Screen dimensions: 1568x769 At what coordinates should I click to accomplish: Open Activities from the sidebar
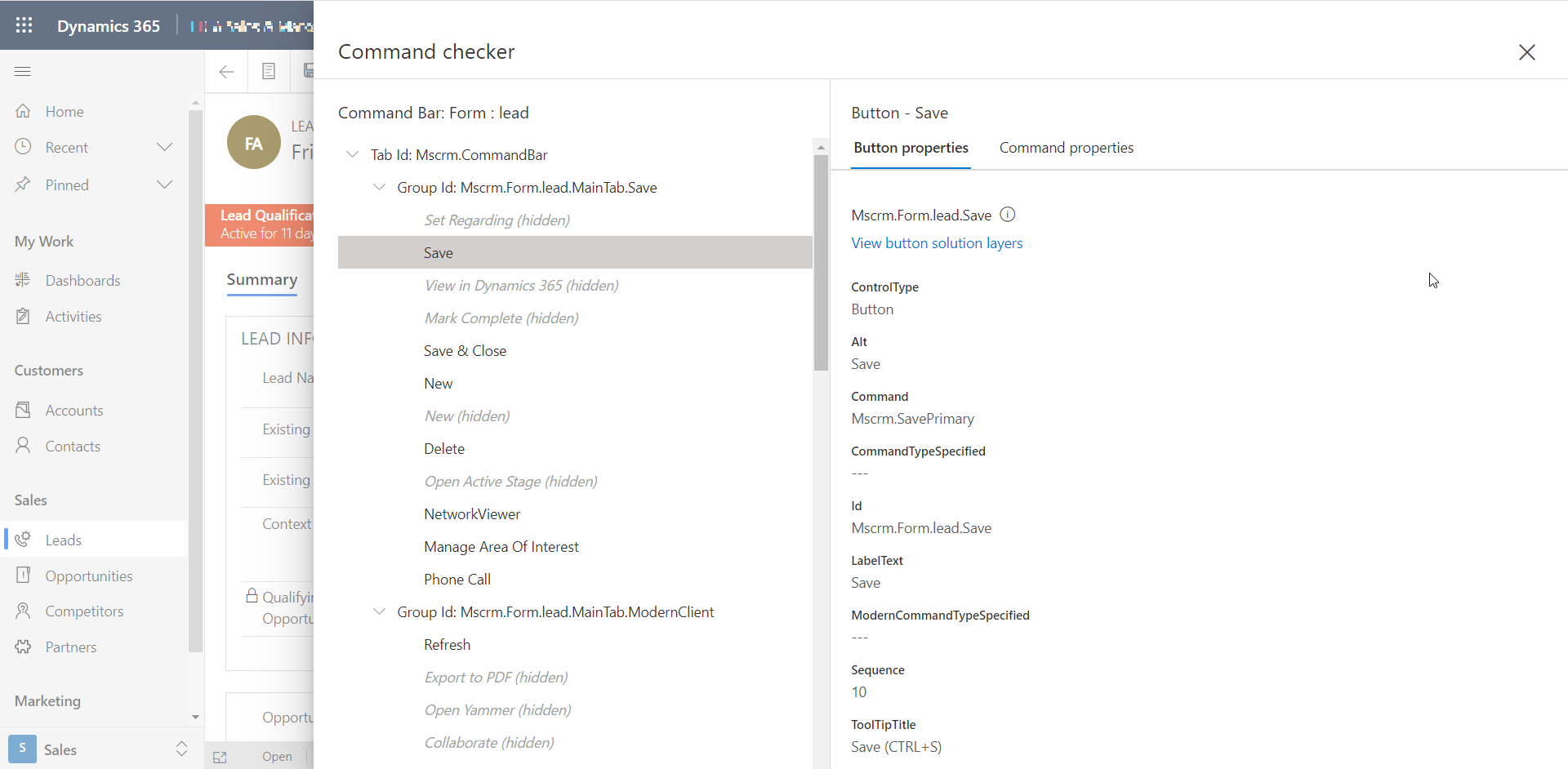73,316
